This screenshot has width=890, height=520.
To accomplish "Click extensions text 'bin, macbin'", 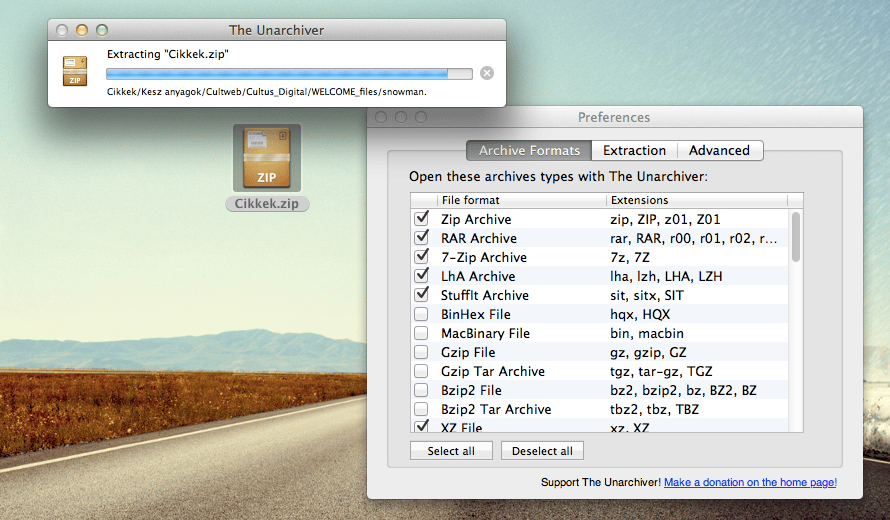I will [647, 333].
